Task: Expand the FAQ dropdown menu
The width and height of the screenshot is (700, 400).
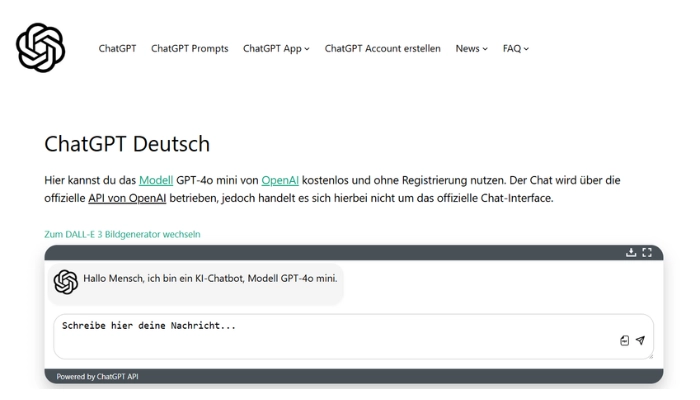Action: [x=516, y=48]
